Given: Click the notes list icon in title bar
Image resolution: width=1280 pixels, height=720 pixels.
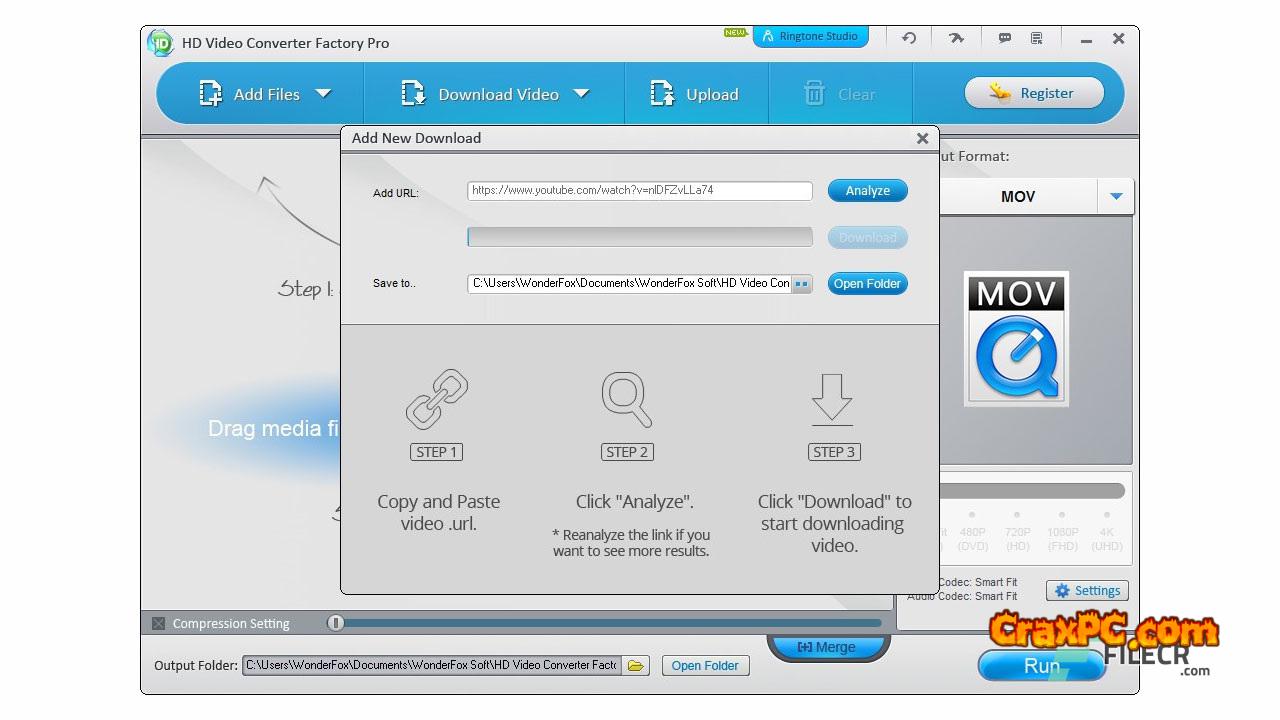Looking at the screenshot, I should coord(1037,38).
